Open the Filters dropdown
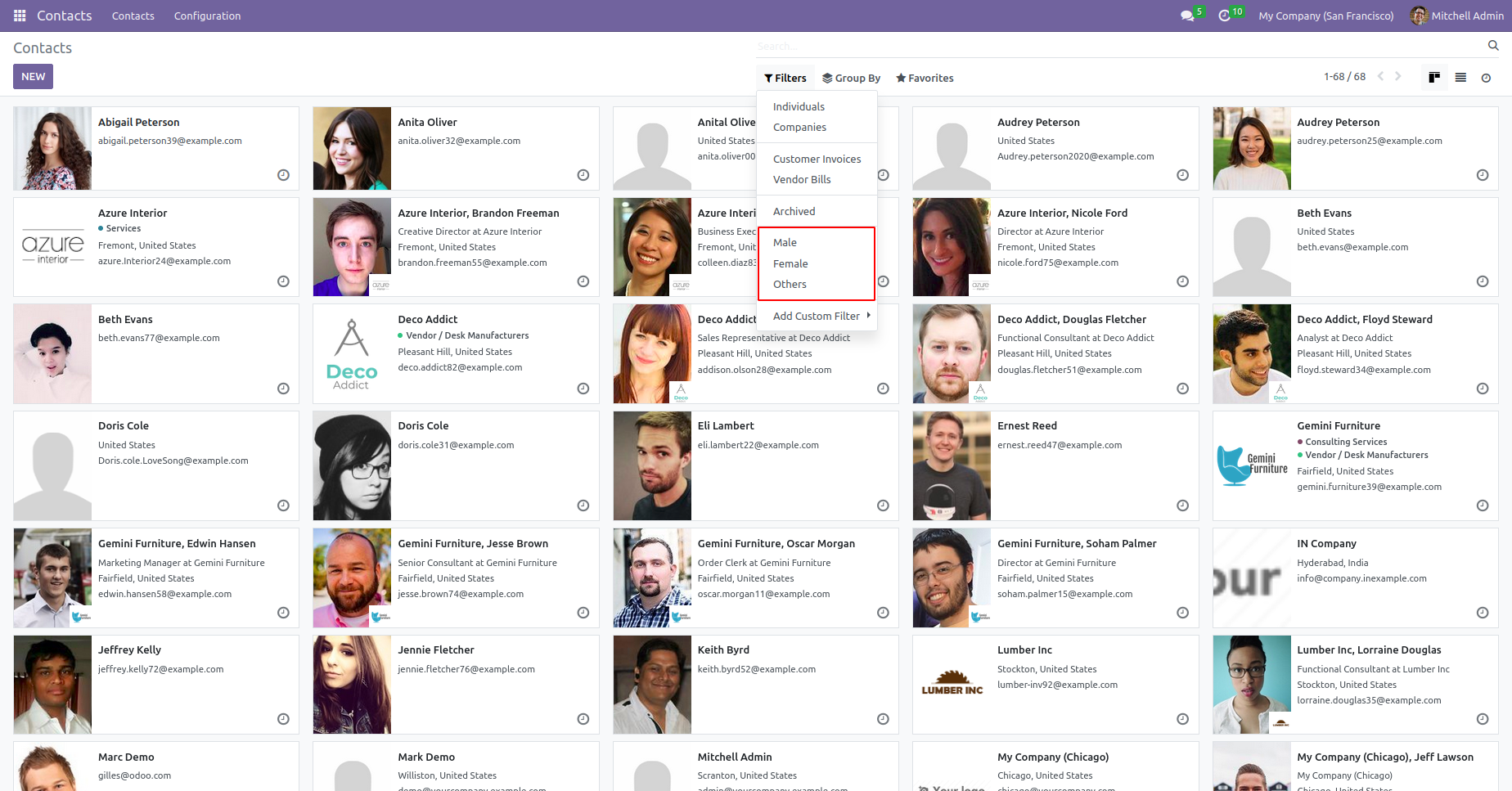The width and height of the screenshot is (1512, 791). coord(785,78)
